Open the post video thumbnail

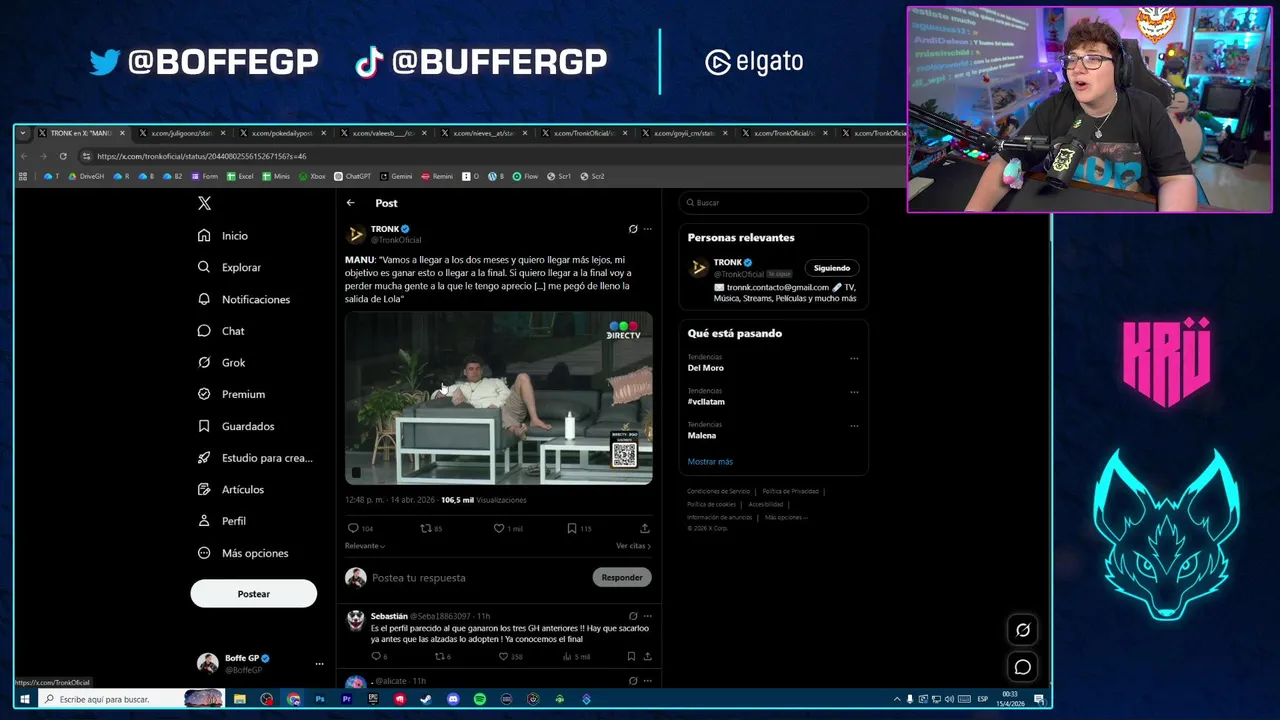(x=499, y=398)
